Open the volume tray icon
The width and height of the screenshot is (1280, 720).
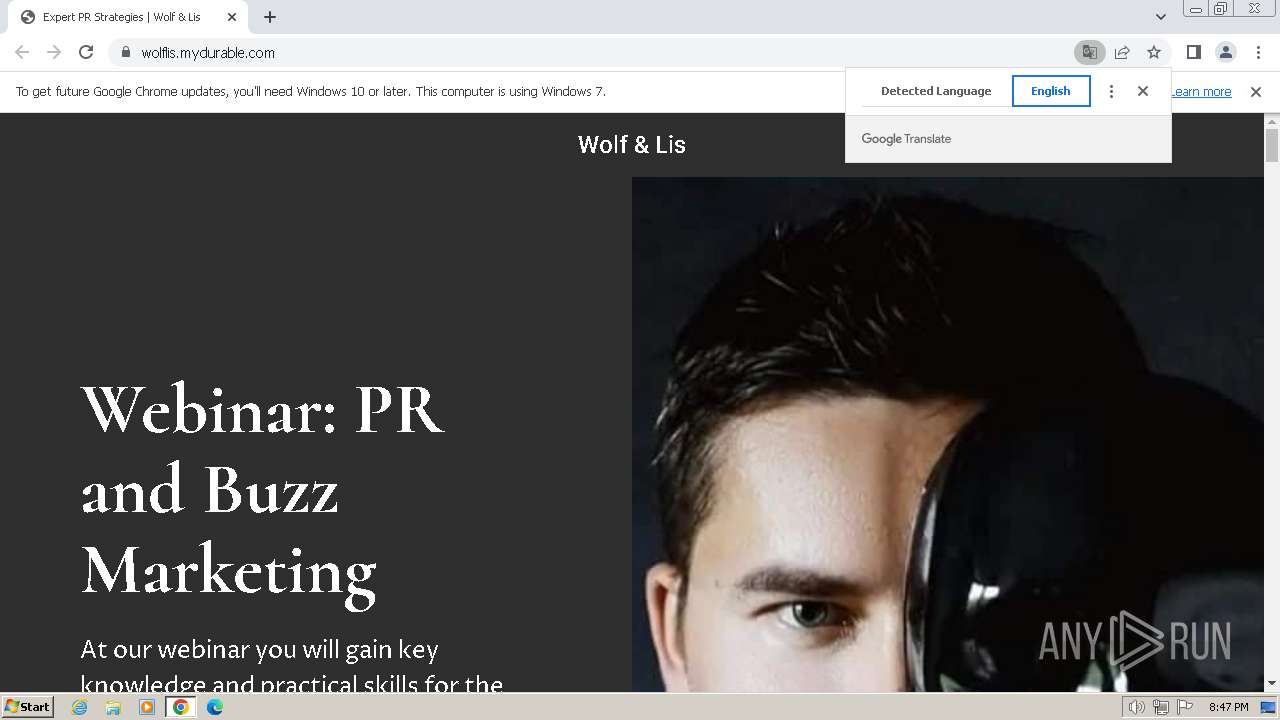pyautogui.click(x=1137, y=707)
